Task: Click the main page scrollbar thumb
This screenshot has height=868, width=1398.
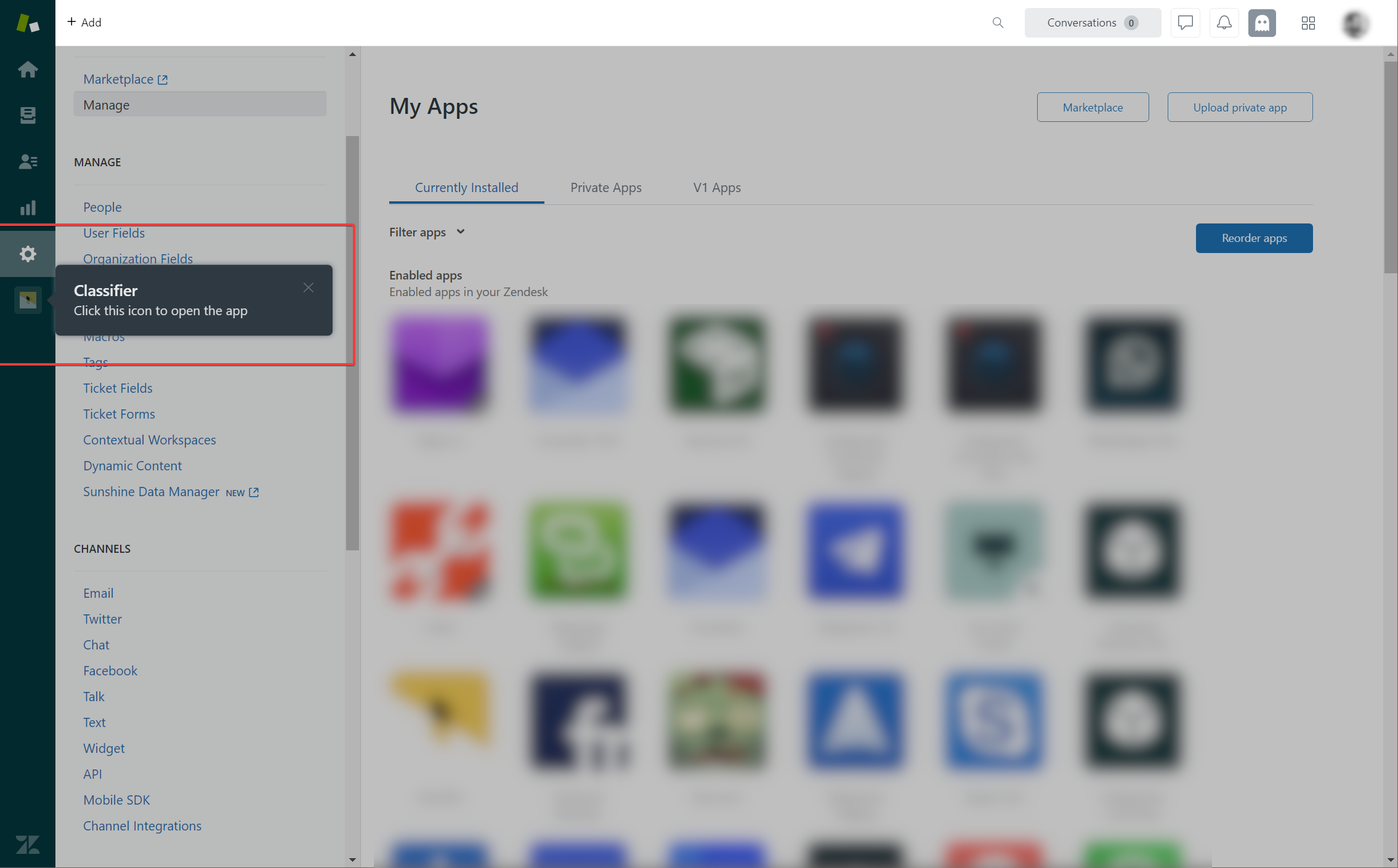Action: tap(1391, 166)
